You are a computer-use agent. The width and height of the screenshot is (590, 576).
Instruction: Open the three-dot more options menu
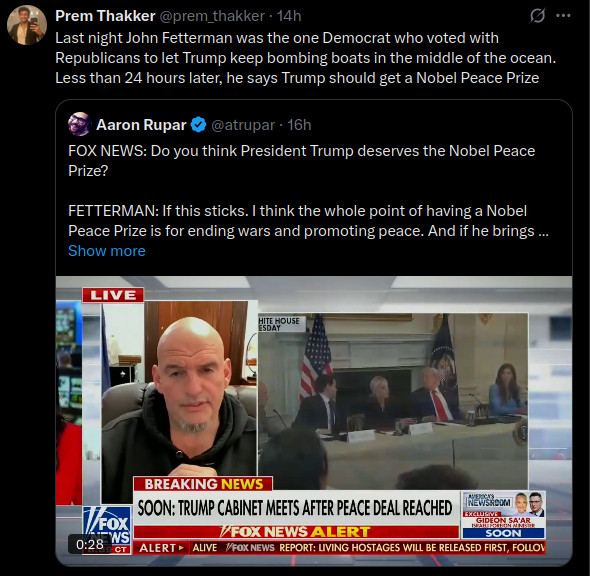point(563,16)
